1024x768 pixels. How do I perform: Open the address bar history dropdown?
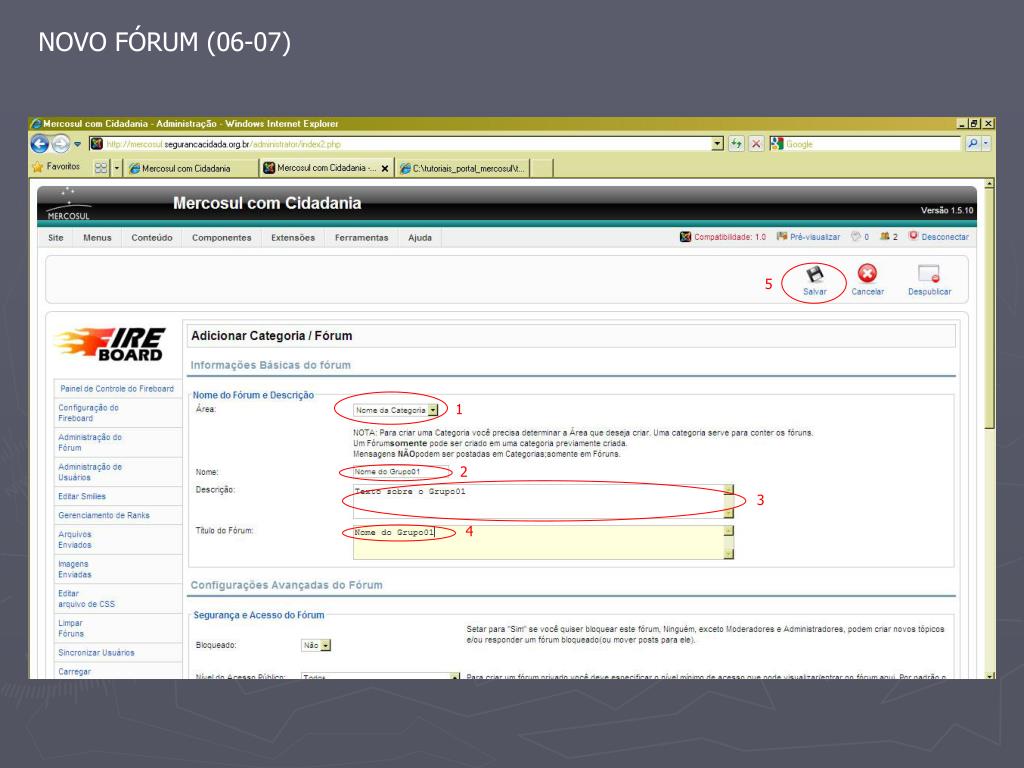717,144
